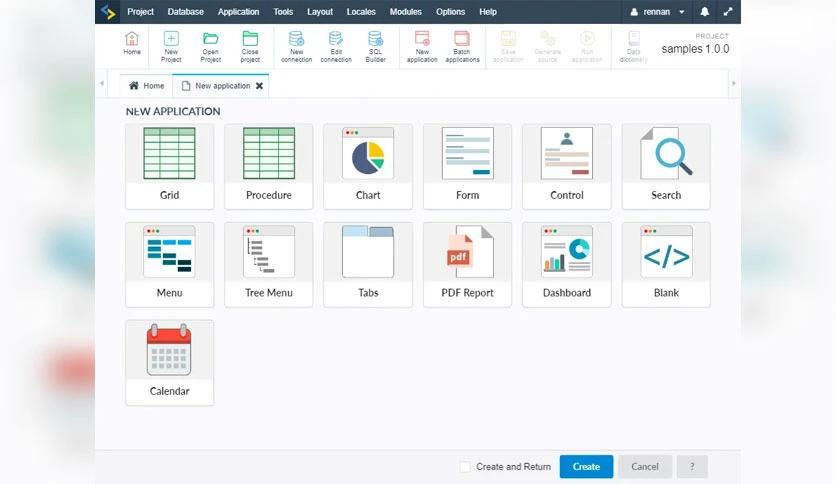This screenshot has height=484, width=836.
Task: Select the Grid application type
Action: tap(170, 166)
